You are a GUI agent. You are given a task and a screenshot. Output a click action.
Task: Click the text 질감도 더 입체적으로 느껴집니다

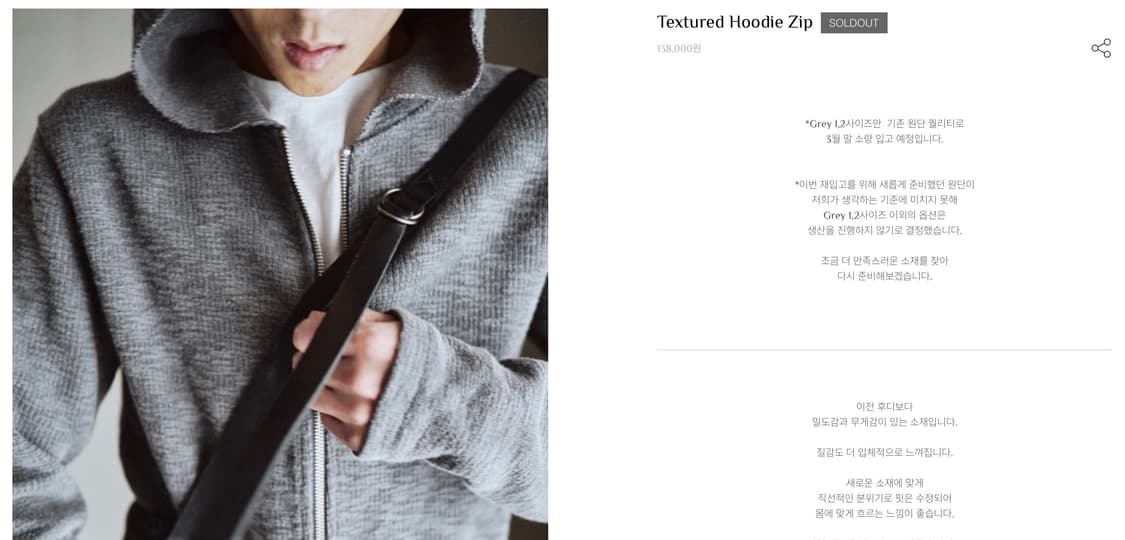point(884,453)
